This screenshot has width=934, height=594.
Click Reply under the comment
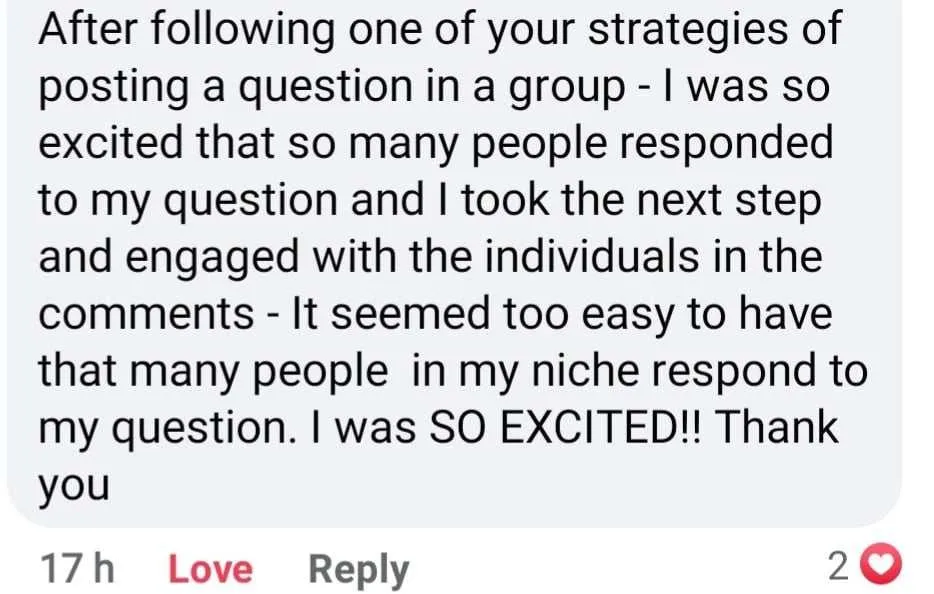point(359,571)
